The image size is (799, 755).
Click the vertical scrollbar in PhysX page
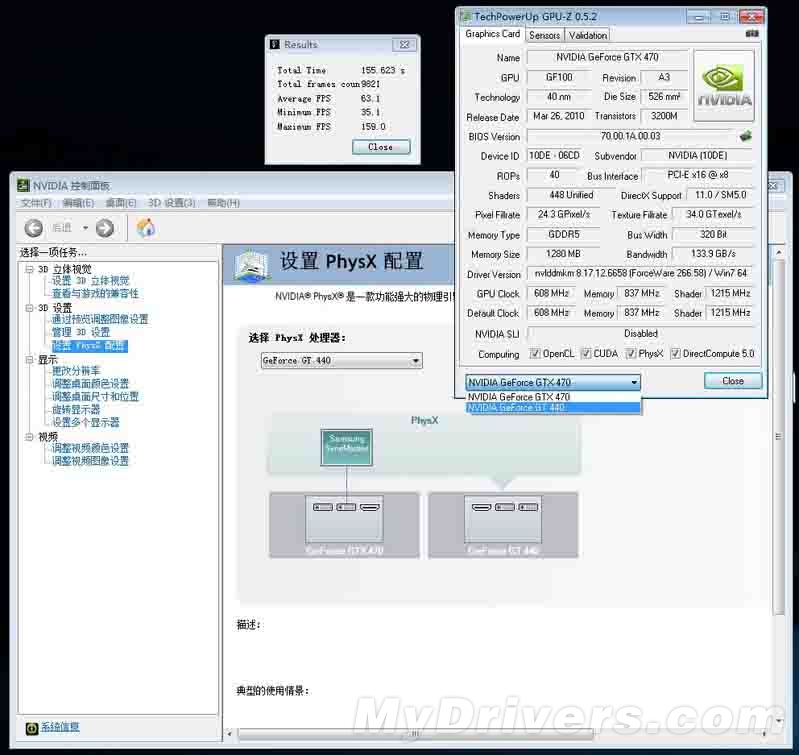[778, 437]
